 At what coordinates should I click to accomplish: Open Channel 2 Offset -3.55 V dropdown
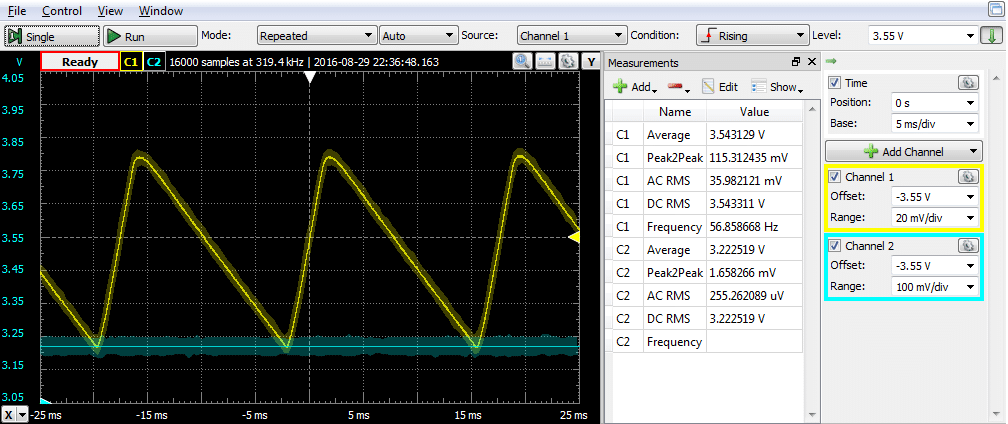[x=935, y=265]
